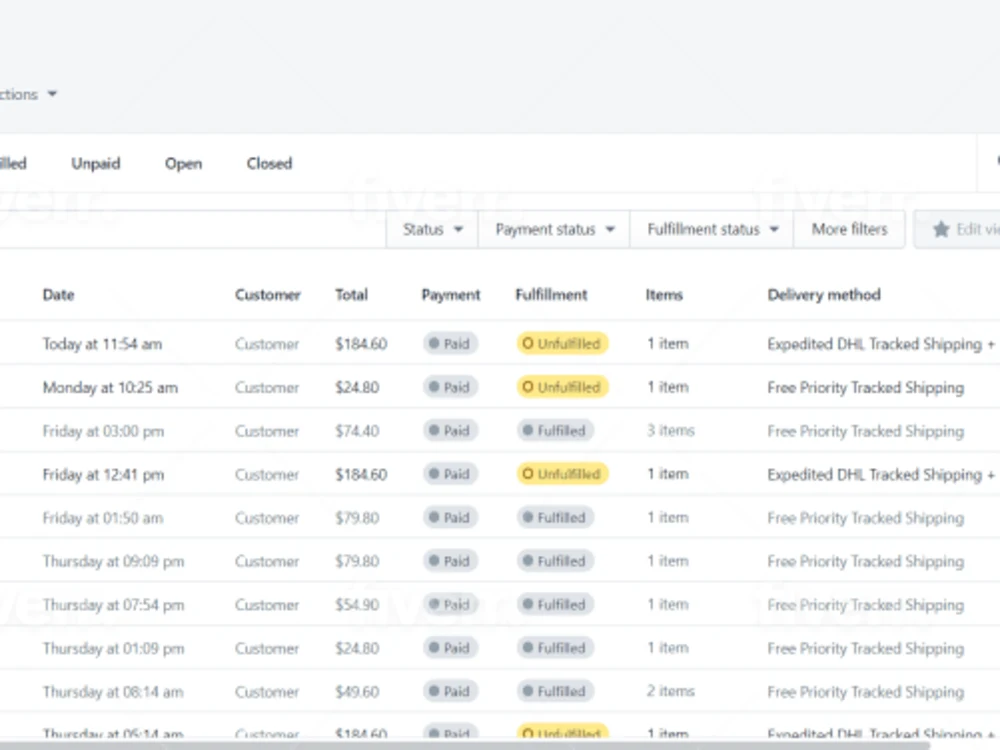Click Paid badge on Thursday 09:09 pm order
The height and width of the screenshot is (750, 1000).
pos(450,561)
